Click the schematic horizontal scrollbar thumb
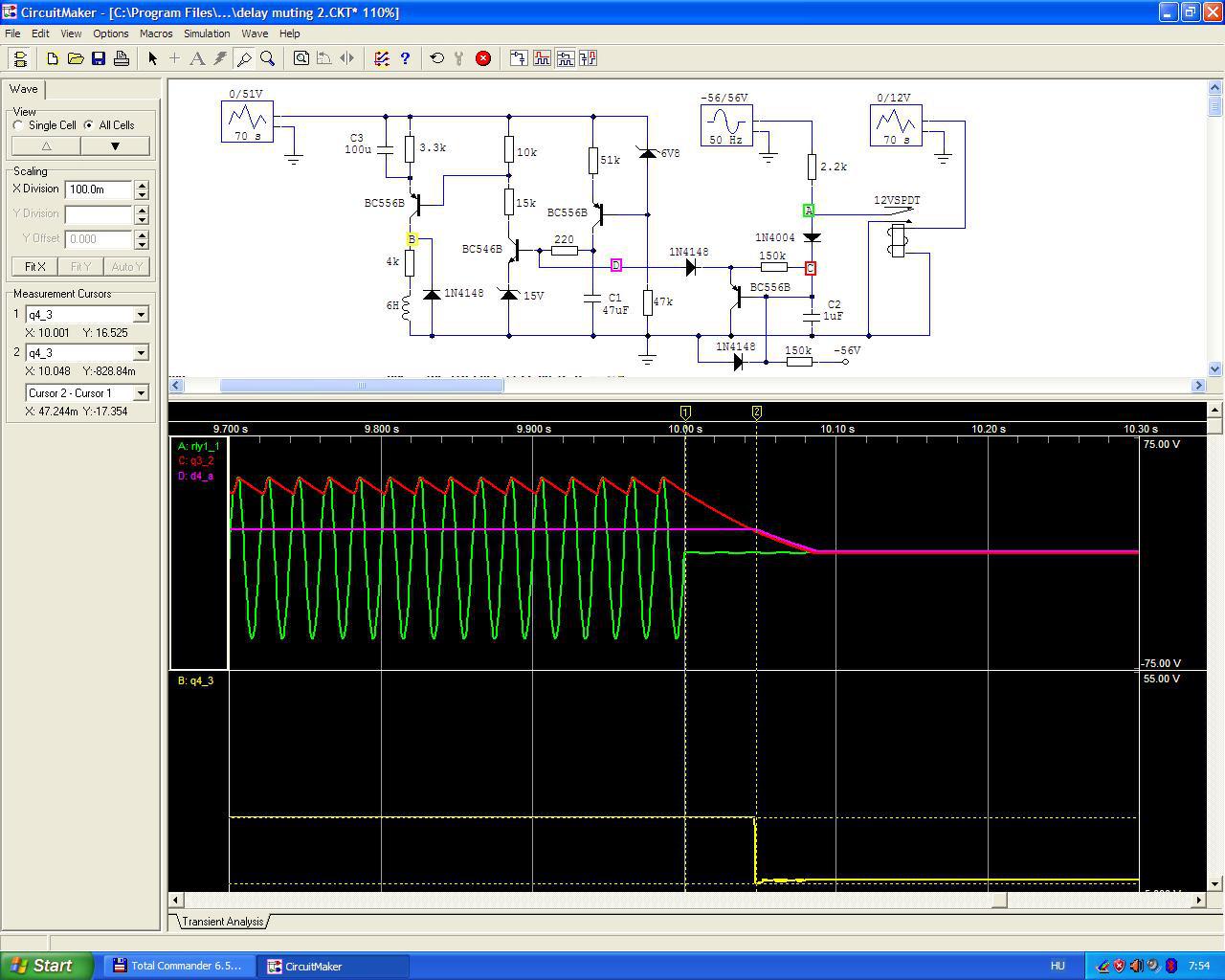1225x980 pixels. click(362, 386)
